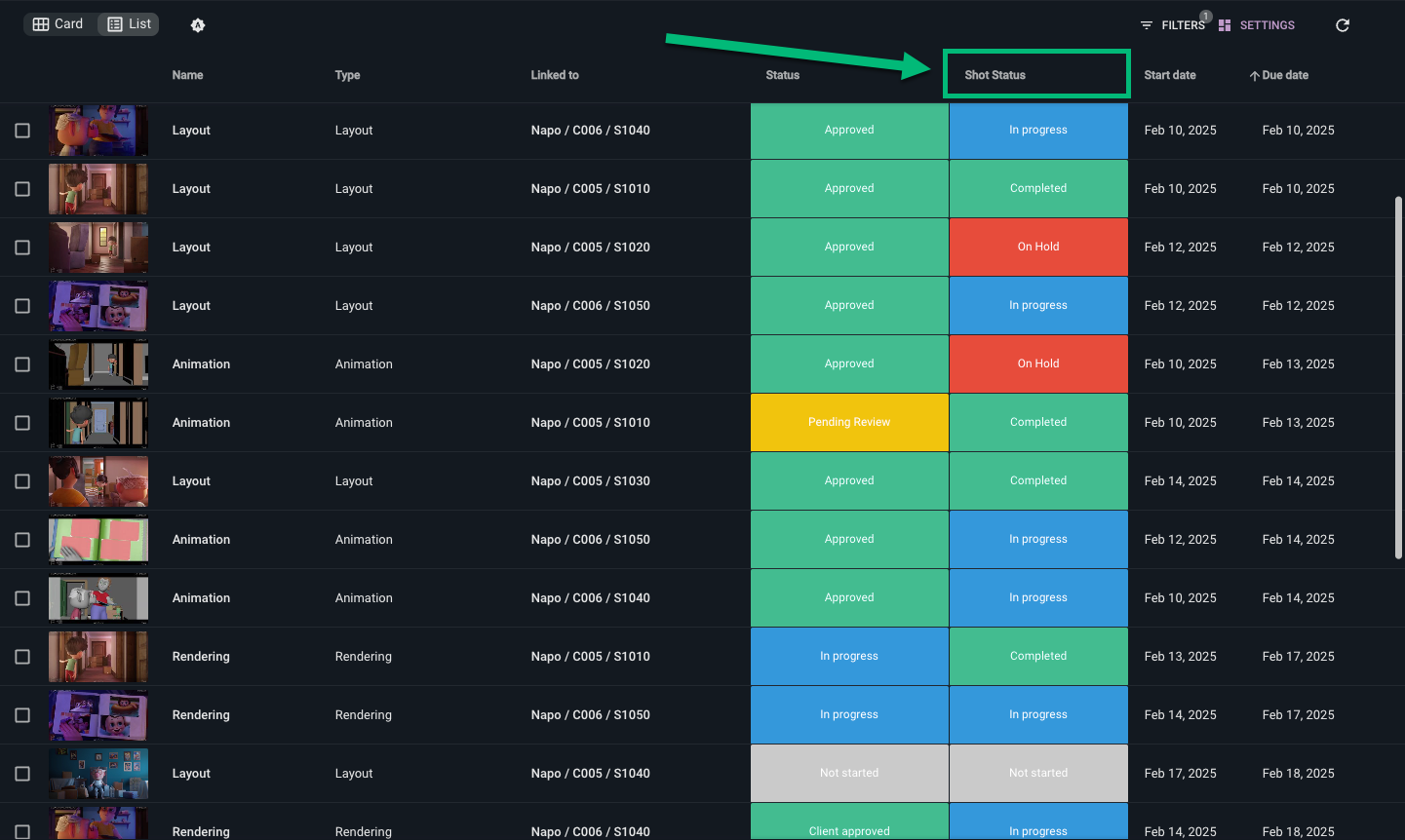Open Approved status for Layout C006 / S1040

[x=849, y=131]
